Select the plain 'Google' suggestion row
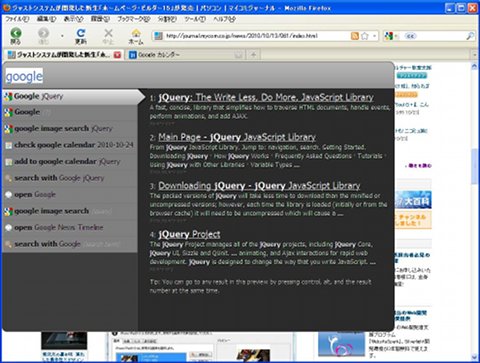This screenshot has height=363, width=480. pos(70,112)
